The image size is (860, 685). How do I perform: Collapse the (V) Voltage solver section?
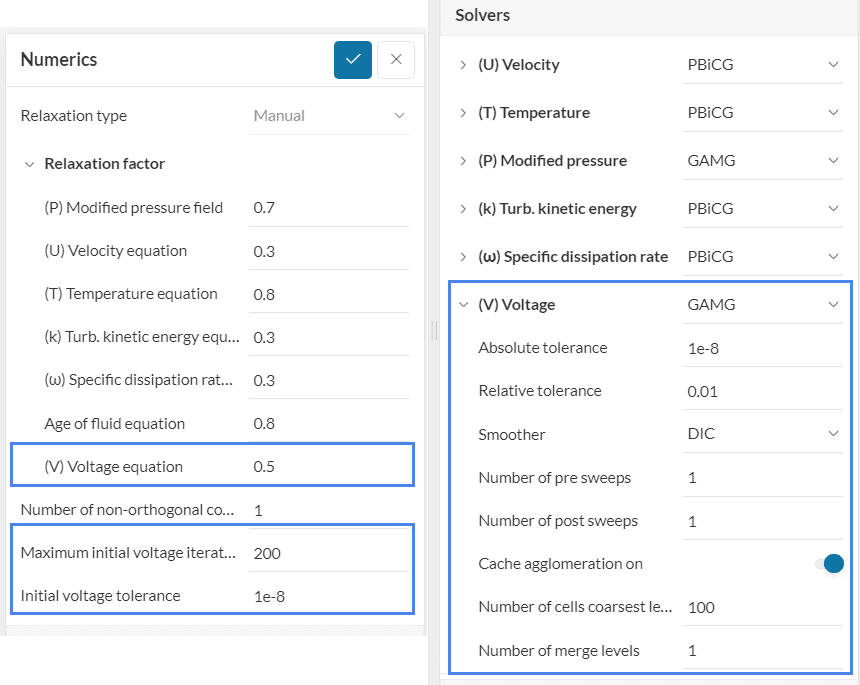(463, 305)
